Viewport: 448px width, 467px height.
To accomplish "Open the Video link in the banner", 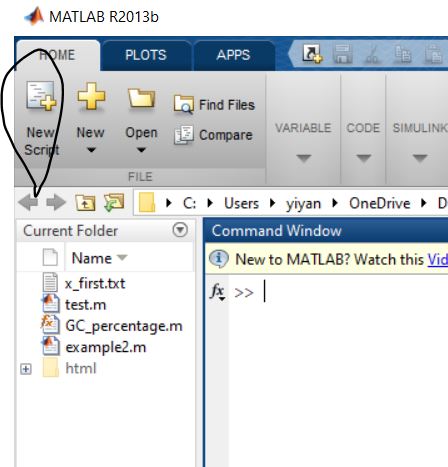I will 438,259.
